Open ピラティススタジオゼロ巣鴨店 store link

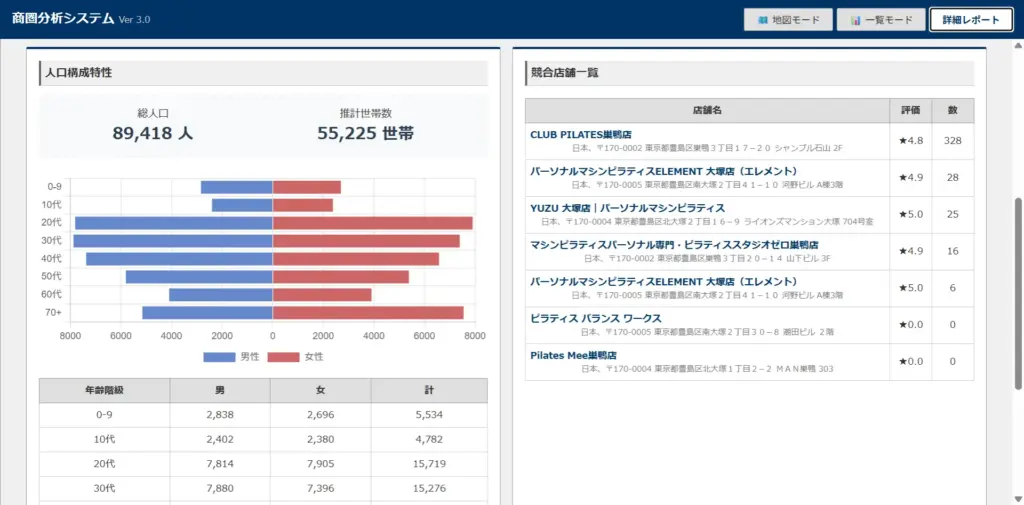[675, 245]
